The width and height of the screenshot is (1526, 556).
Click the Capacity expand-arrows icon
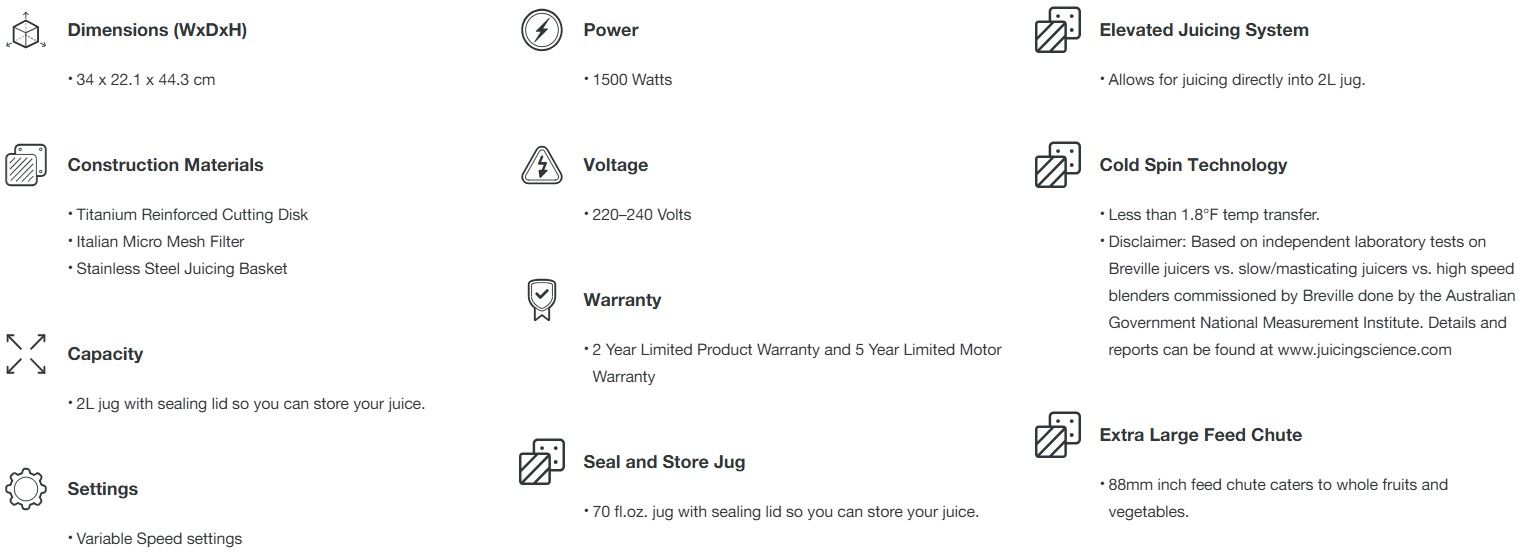[x=26, y=354]
